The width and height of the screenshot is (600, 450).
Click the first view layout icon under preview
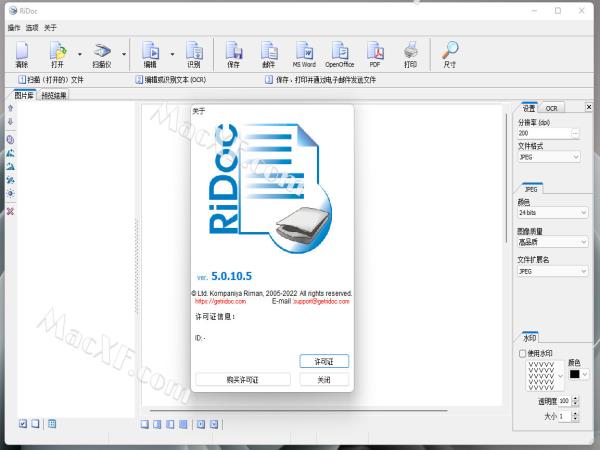tap(144, 424)
